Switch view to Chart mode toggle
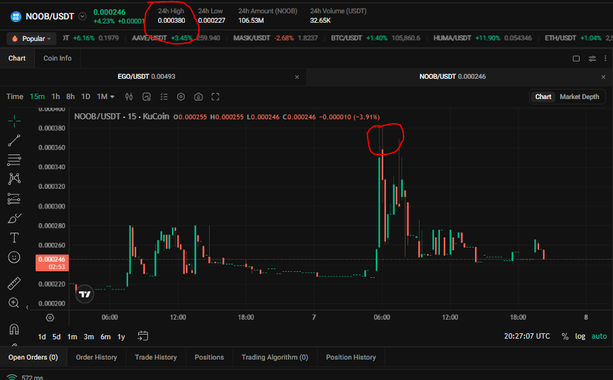Viewport: 613px width, 380px height. [543, 97]
